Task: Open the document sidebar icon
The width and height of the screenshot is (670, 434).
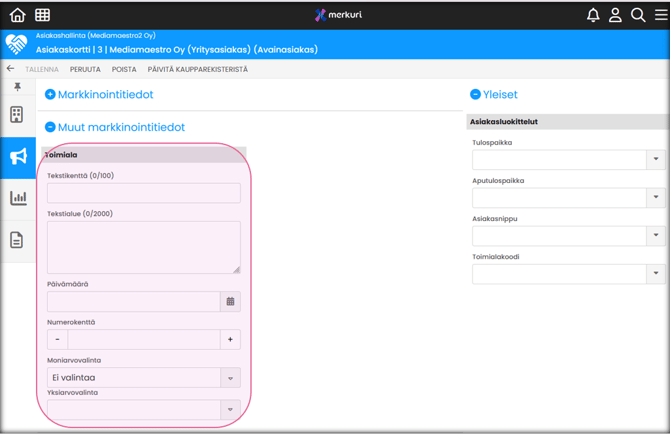Action: (x=17, y=240)
